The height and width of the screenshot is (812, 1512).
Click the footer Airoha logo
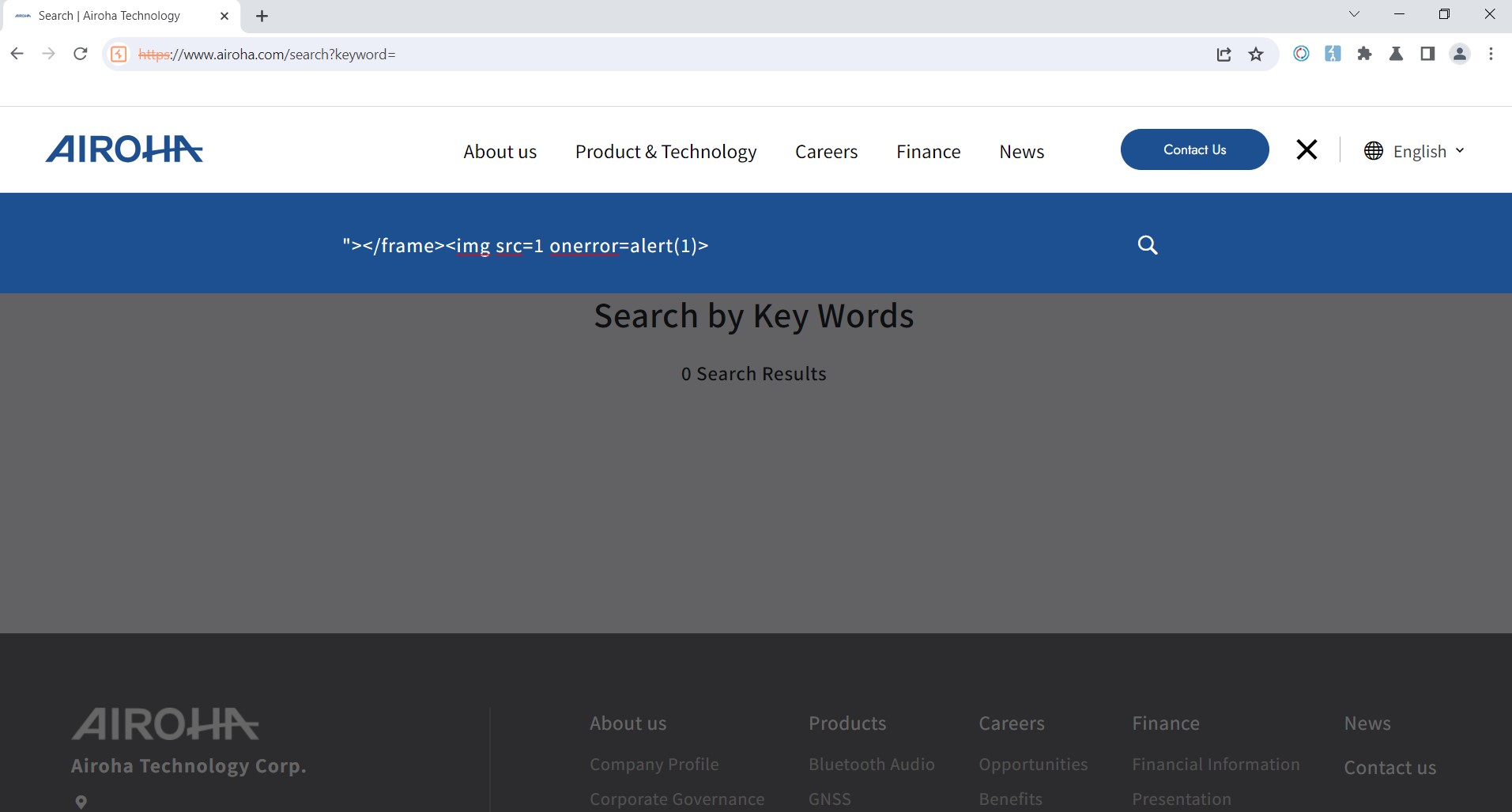(165, 724)
